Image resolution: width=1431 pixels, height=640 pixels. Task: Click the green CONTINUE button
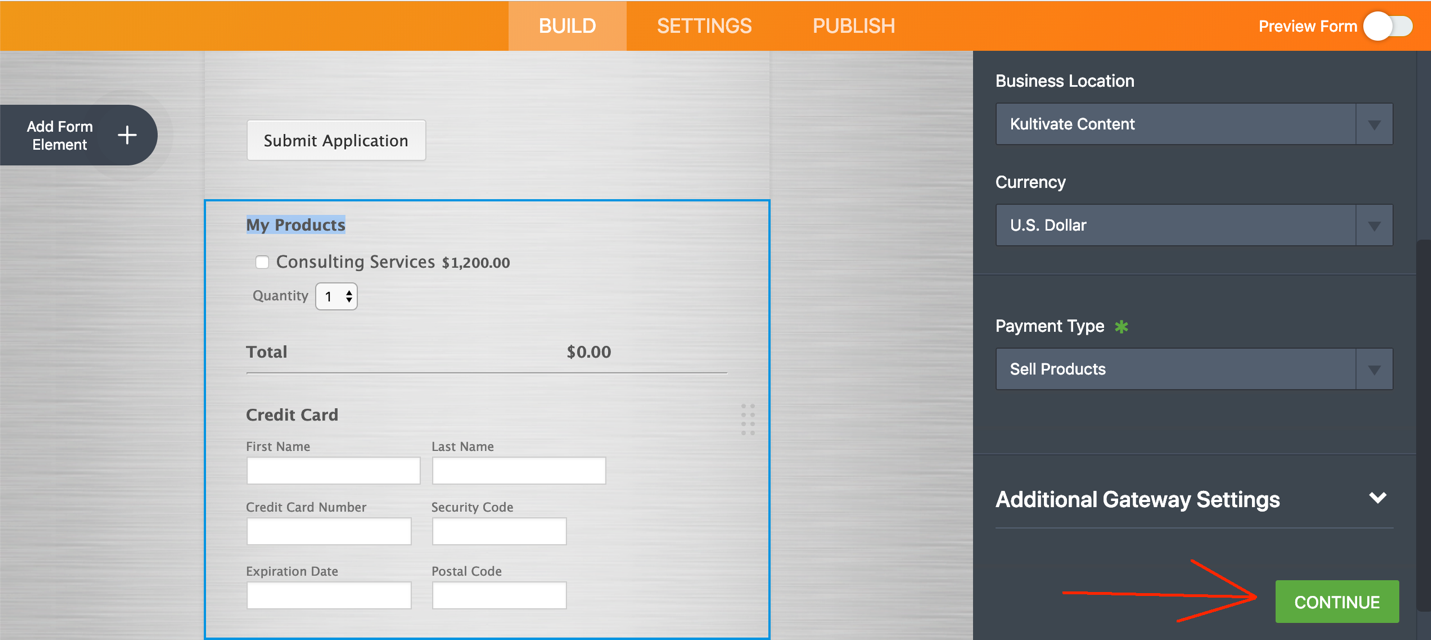(x=1337, y=602)
